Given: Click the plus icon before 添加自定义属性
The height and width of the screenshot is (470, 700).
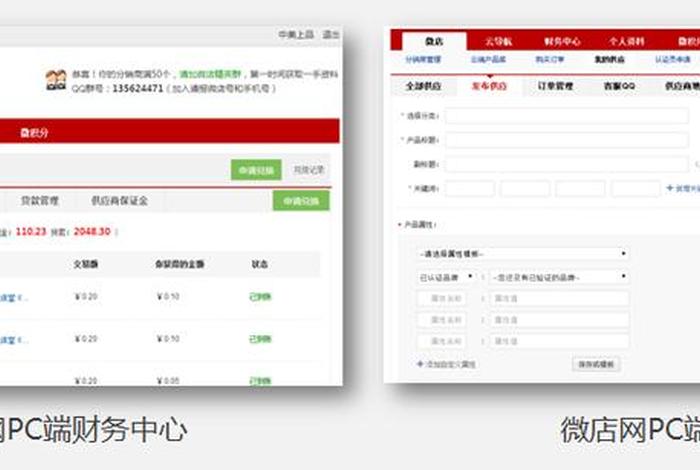Looking at the screenshot, I should pos(420,364).
